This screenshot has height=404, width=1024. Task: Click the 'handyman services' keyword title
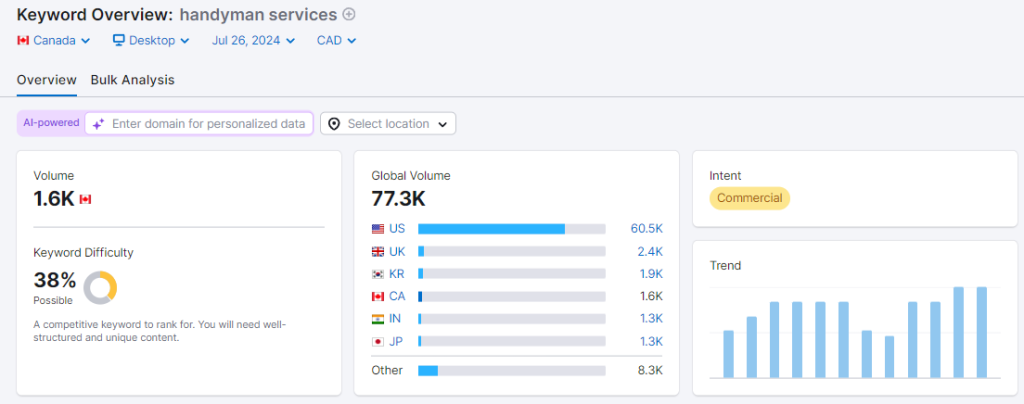(258, 14)
